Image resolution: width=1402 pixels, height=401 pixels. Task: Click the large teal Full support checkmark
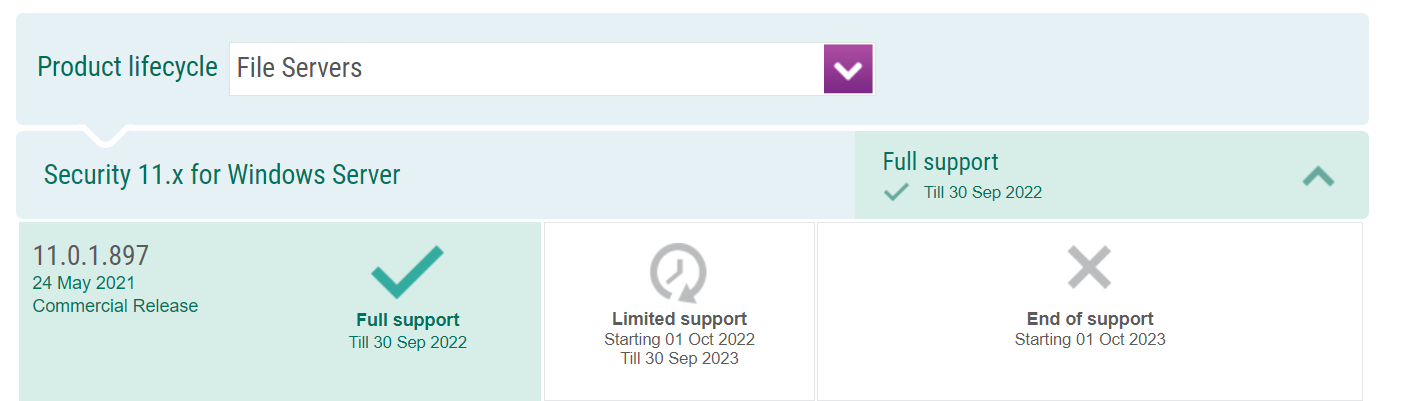pos(407,271)
